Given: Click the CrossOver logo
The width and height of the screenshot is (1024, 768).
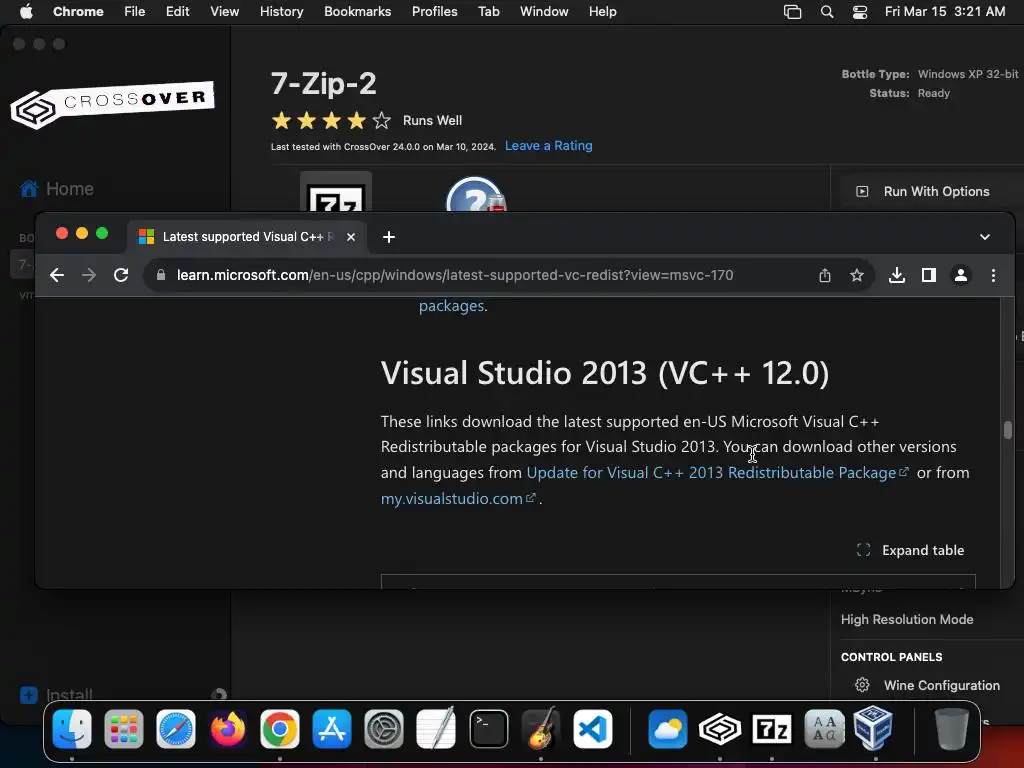Looking at the screenshot, I should [112, 104].
